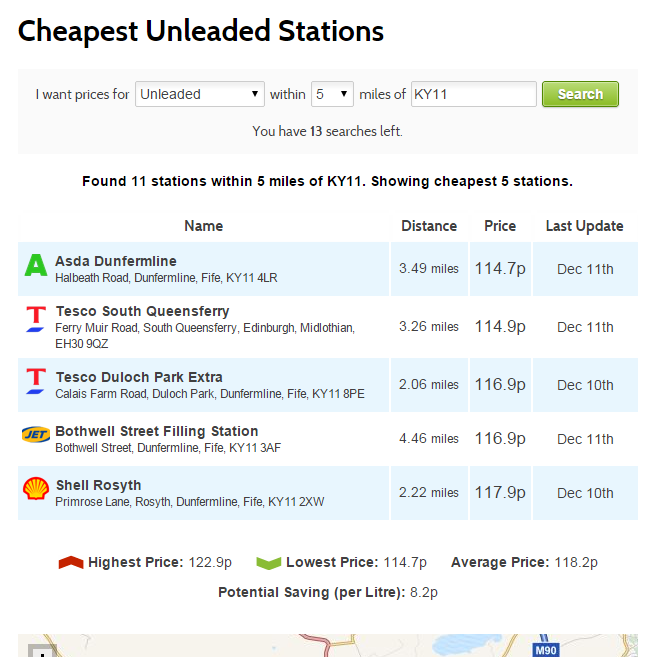Open the Tesco Duloch Park Extra link
Viewport: 645px width, 657px height.
pos(139,377)
